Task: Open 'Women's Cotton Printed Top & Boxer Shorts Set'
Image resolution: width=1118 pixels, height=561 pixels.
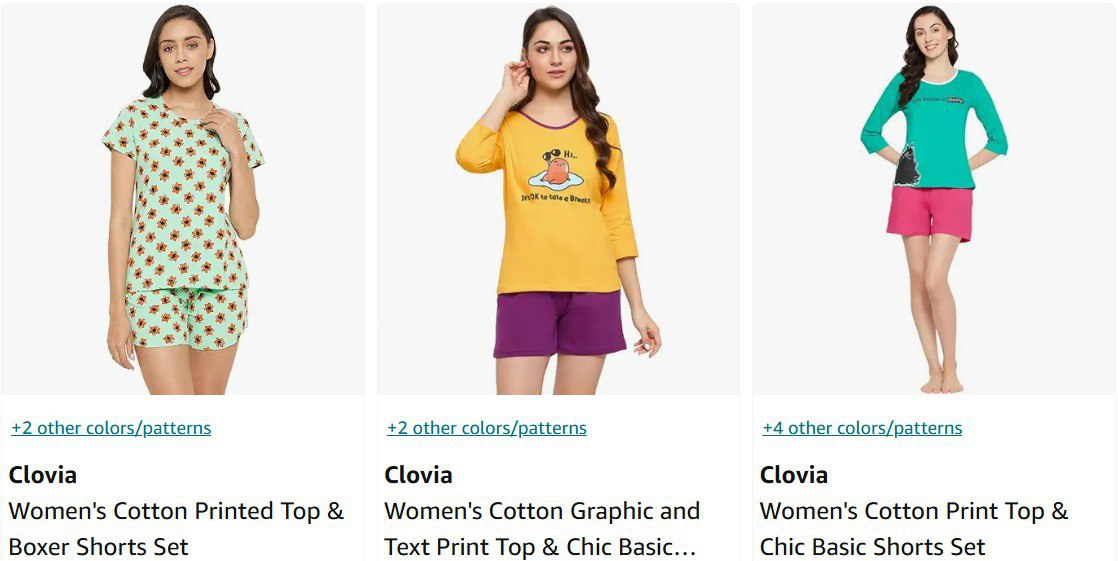Action: [176, 529]
